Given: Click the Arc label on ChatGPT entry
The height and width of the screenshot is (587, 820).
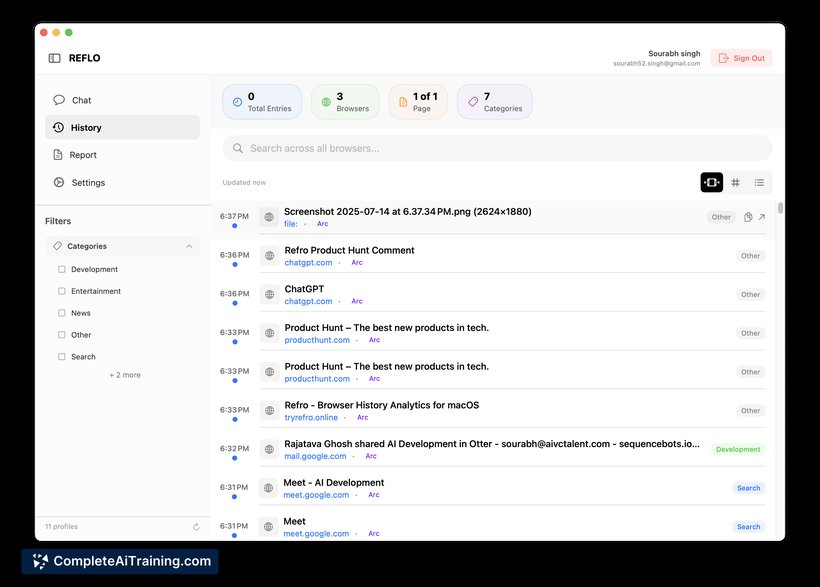Looking at the screenshot, I should coord(357,301).
